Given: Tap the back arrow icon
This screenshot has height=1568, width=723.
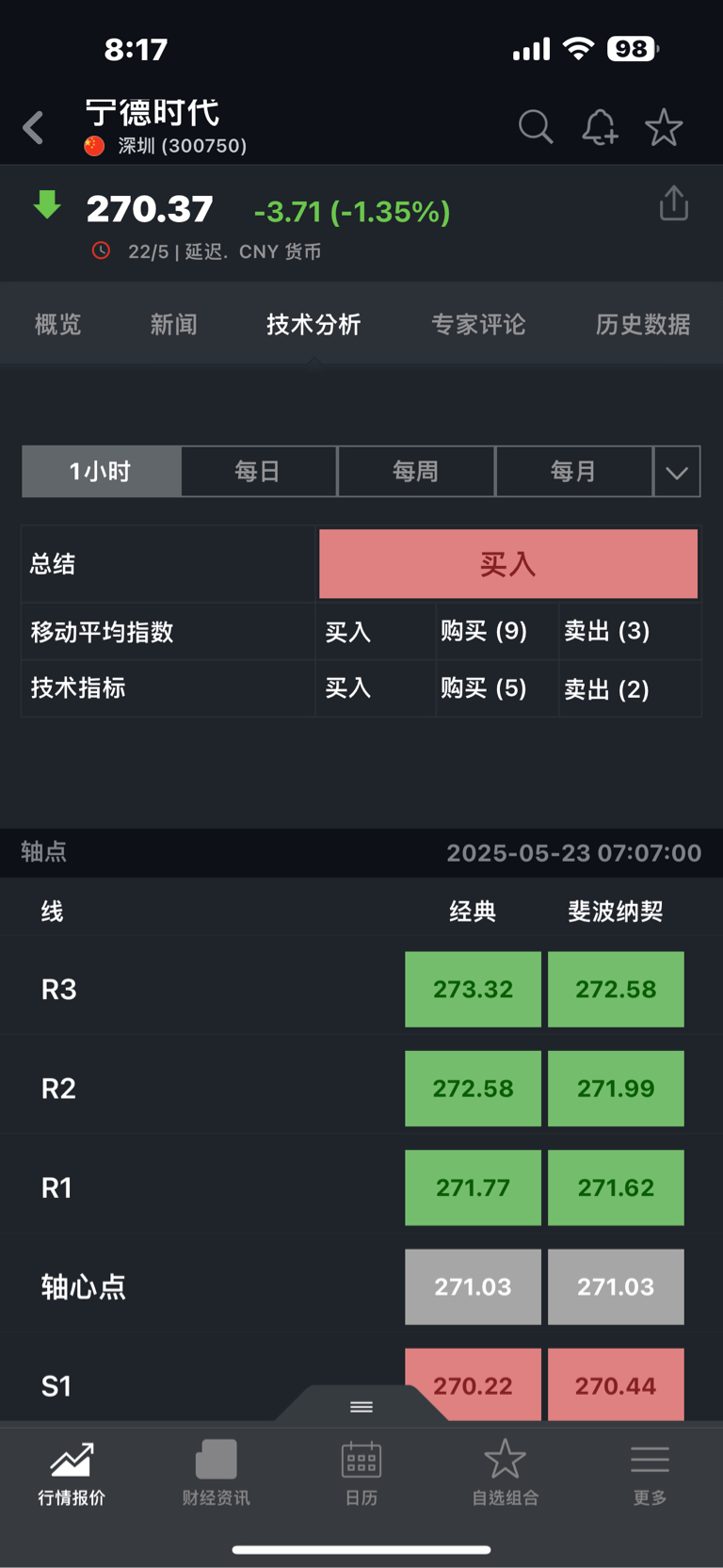Looking at the screenshot, I should 34,127.
